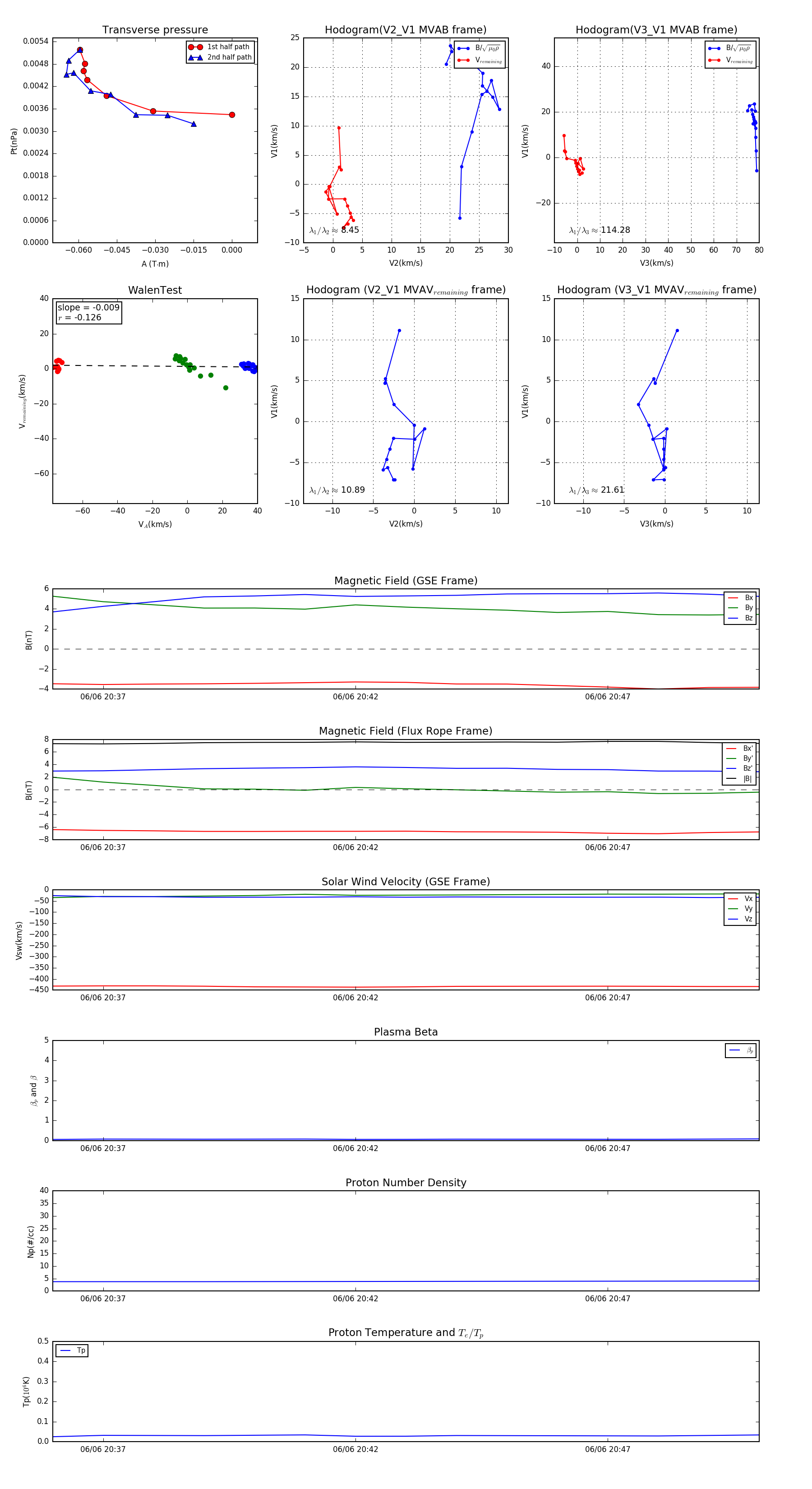Click the red 1st-path point at A = 0.000
Viewport: 812px width, 1489px height.
tap(232, 115)
